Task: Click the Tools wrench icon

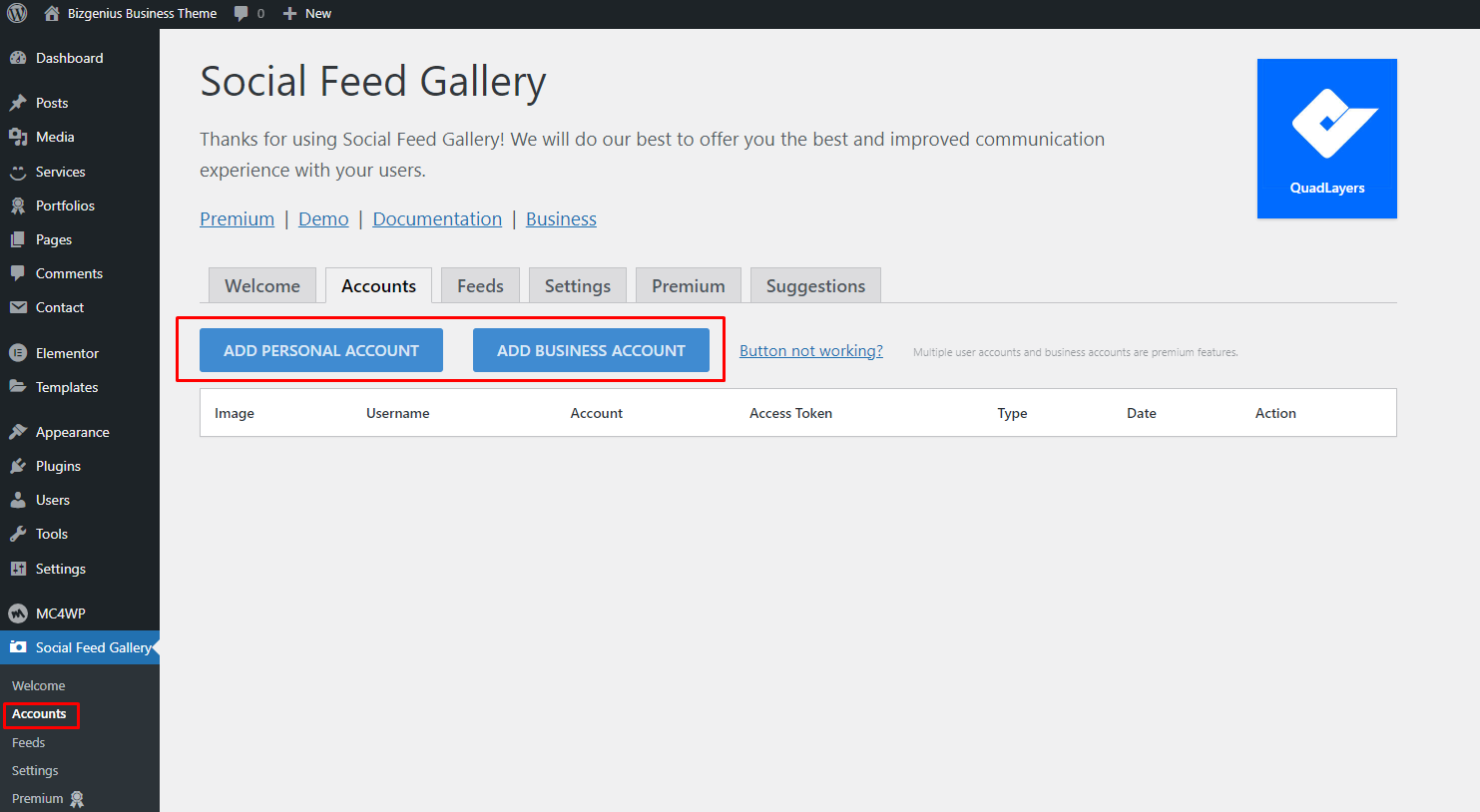Action: [18, 534]
